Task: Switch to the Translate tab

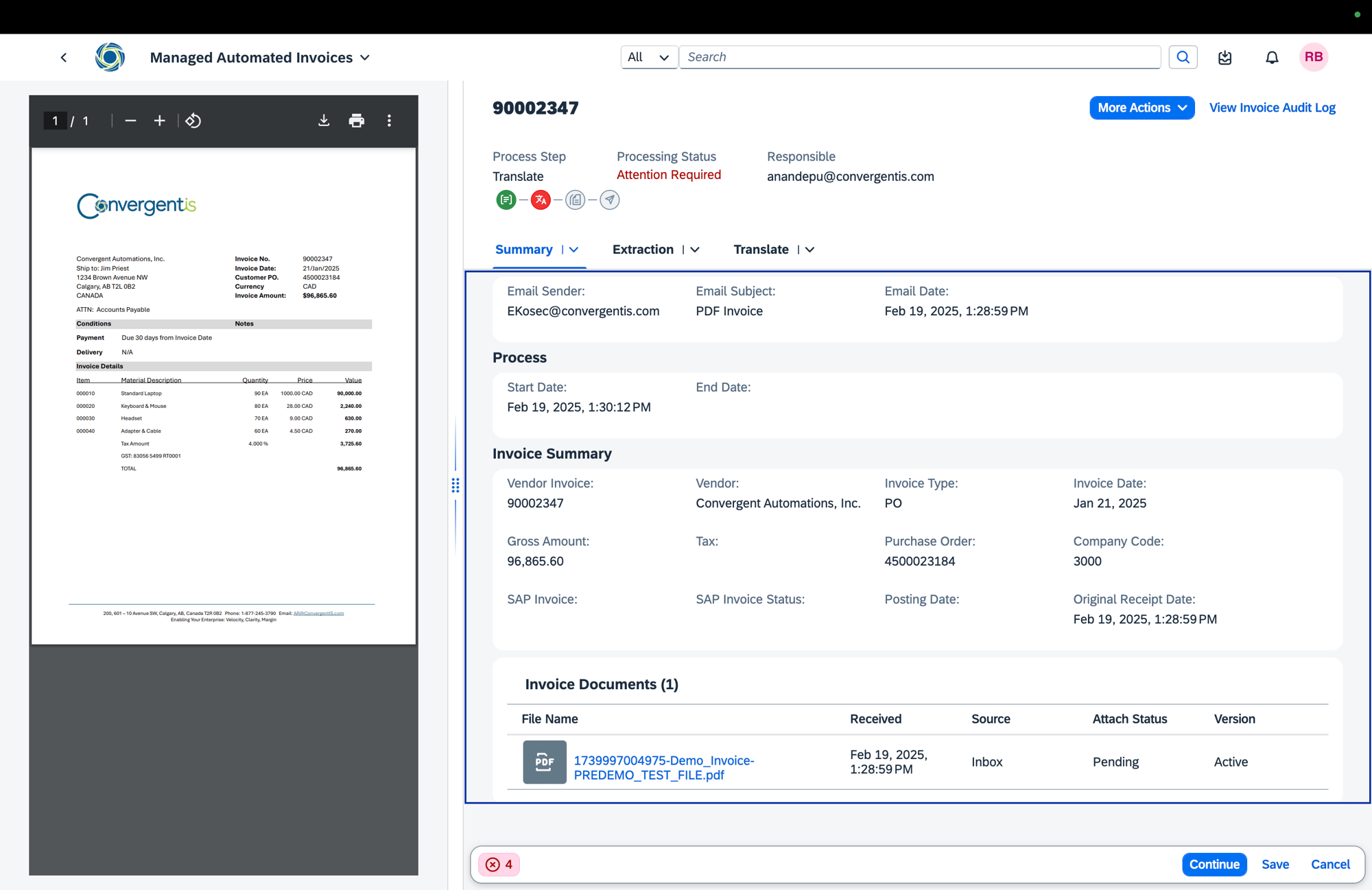Action: click(761, 250)
